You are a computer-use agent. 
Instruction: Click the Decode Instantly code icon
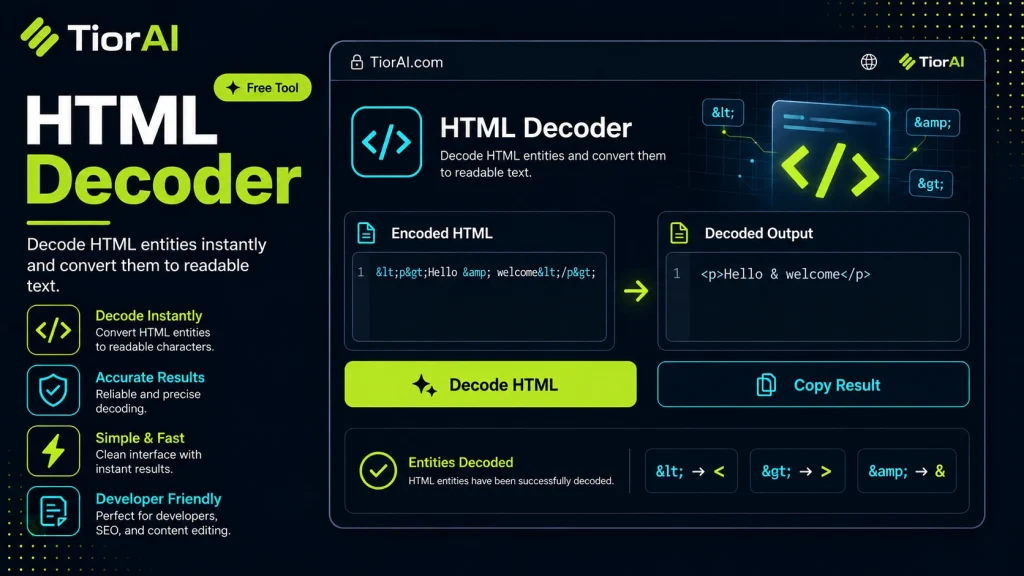point(54,330)
